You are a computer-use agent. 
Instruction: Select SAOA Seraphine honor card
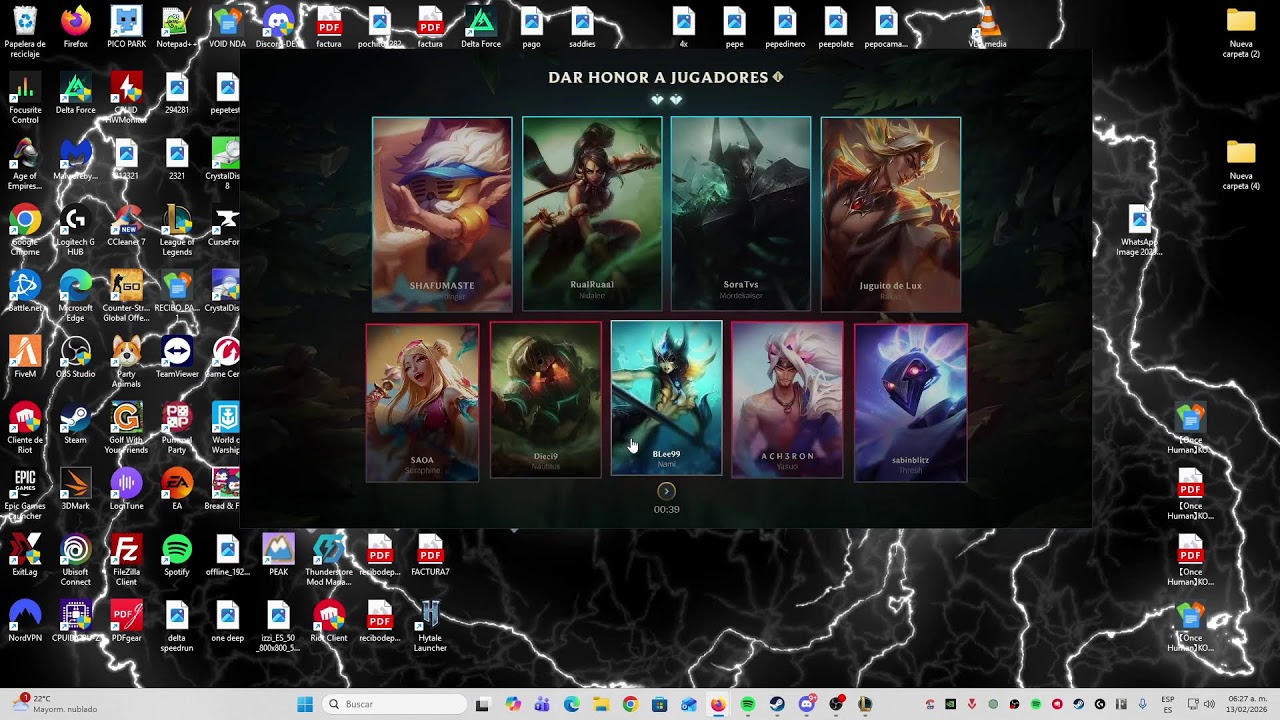[422, 402]
